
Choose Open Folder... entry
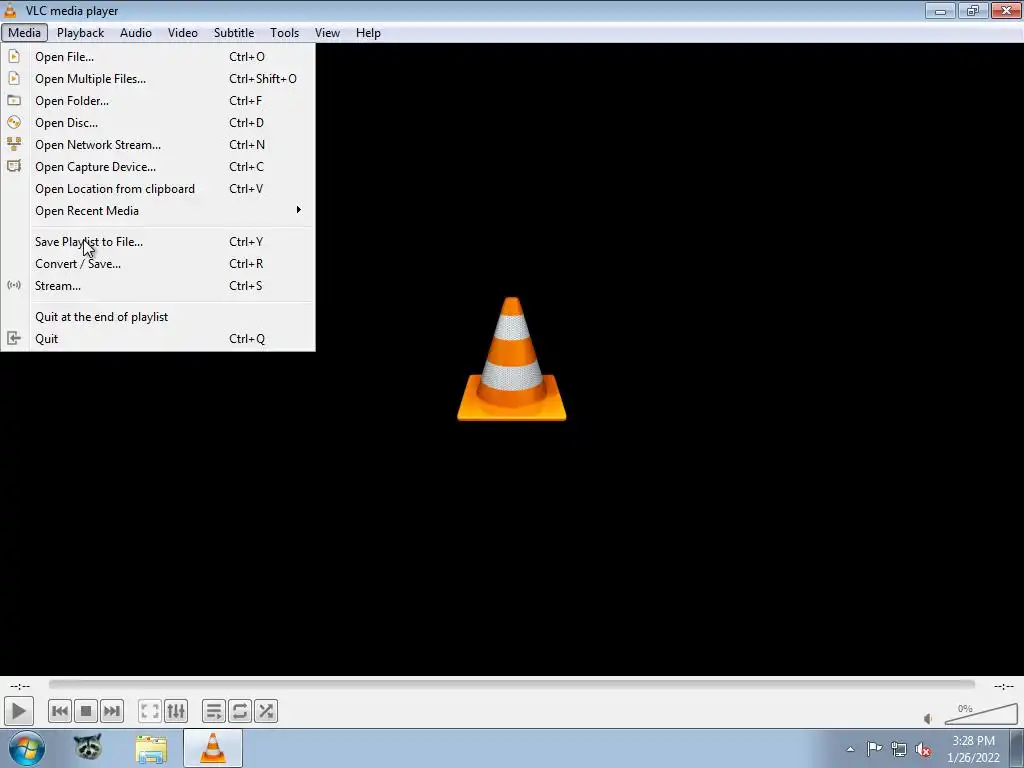point(158,101)
